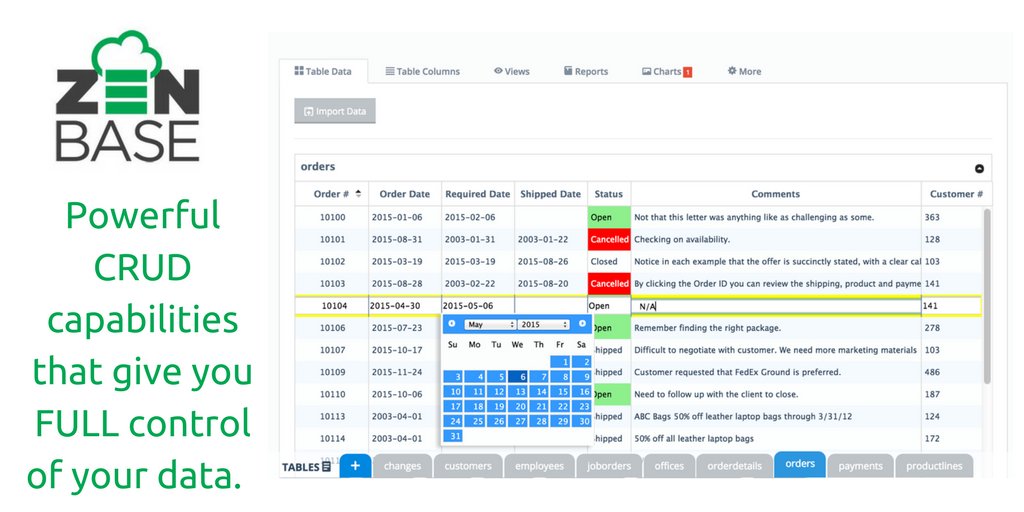Switch to the offices table tab

(669, 466)
